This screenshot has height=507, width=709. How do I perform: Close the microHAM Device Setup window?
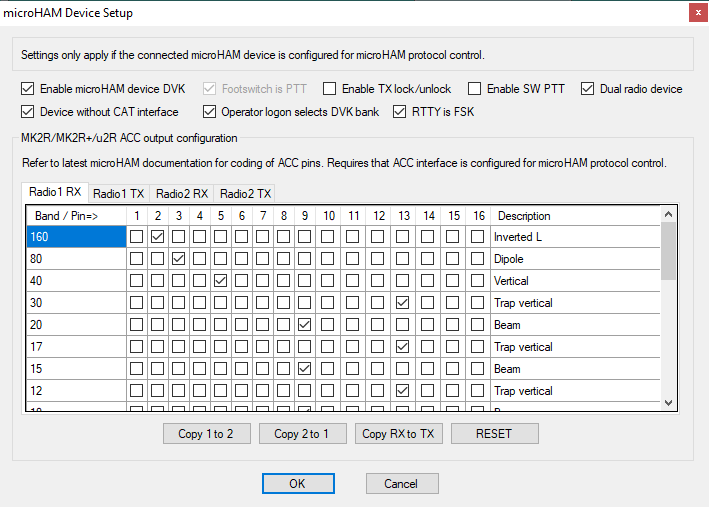698,13
